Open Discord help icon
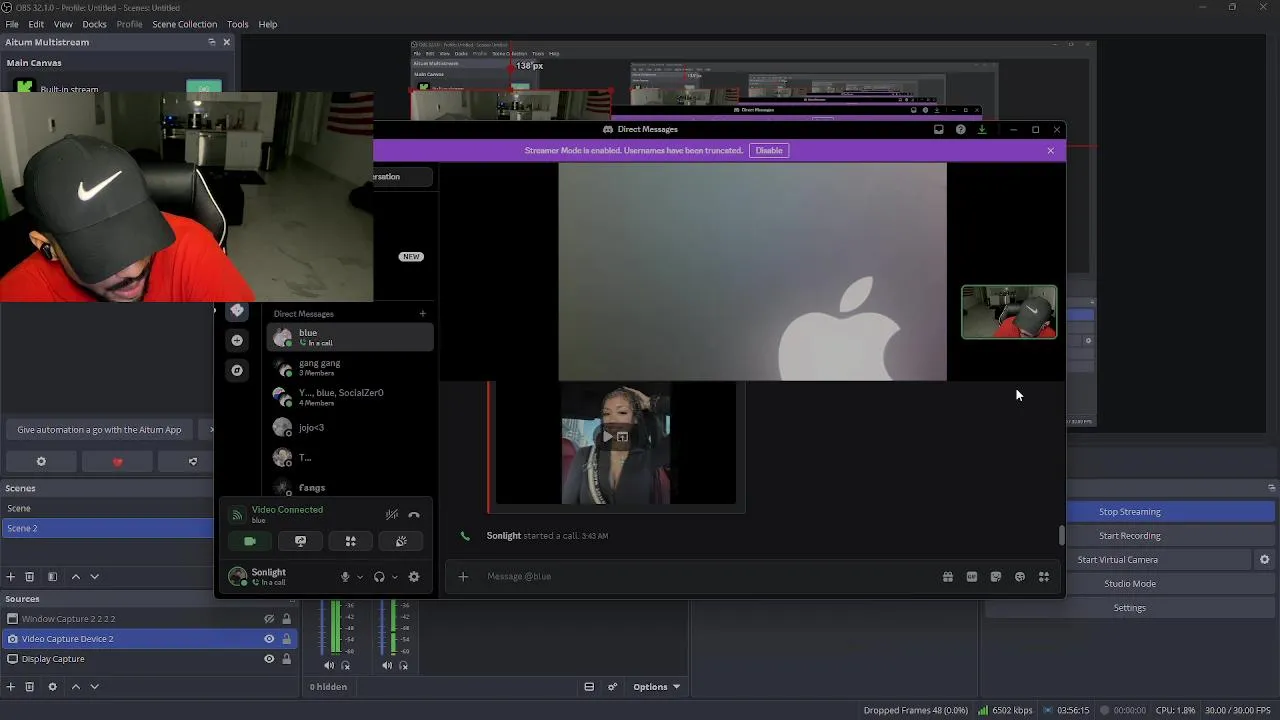This screenshot has width=1280, height=720. pyautogui.click(x=960, y=129)
